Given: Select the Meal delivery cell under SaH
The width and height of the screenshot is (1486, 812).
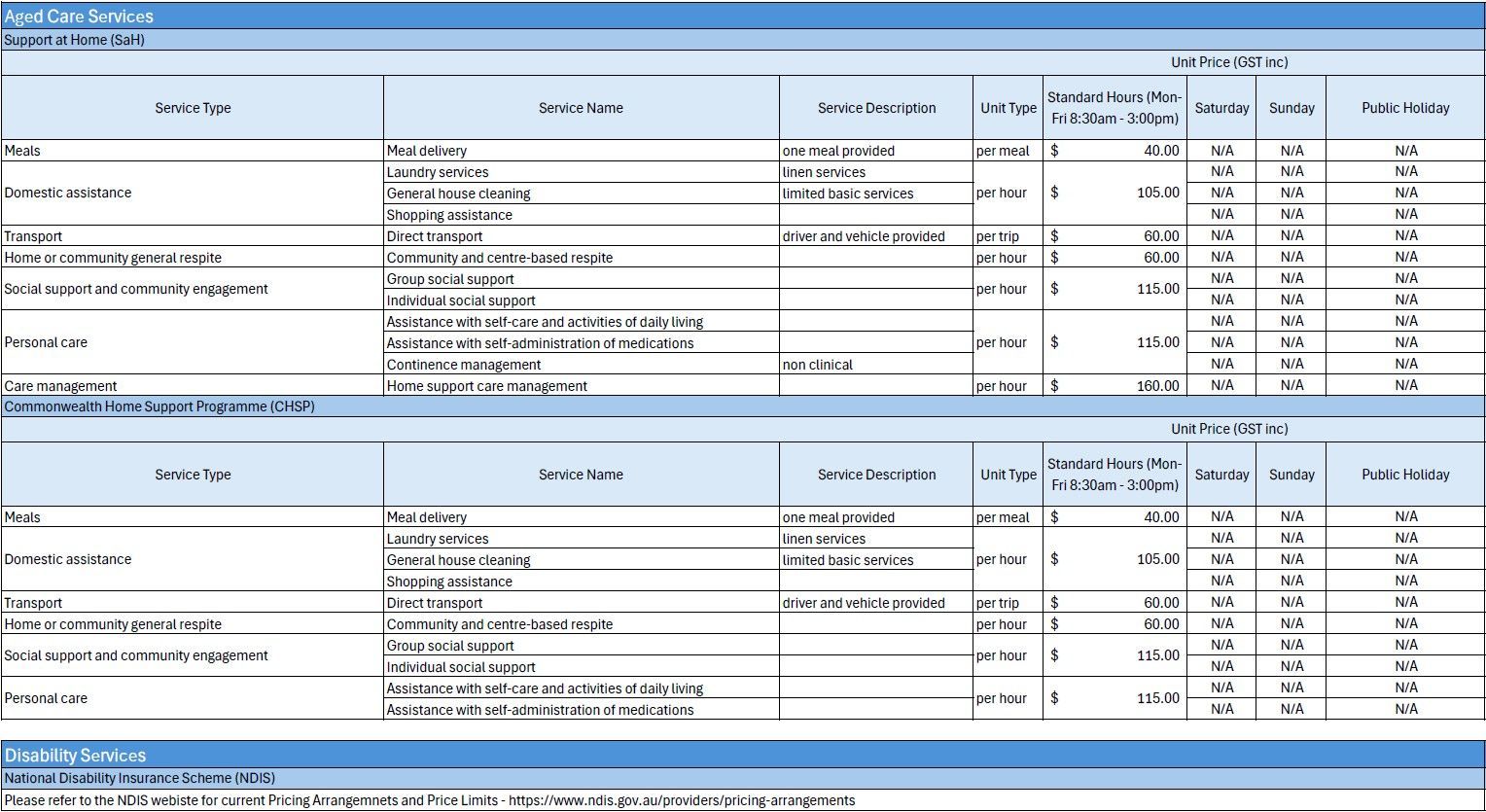Looking at the screenshot, I should click(428, 150).
